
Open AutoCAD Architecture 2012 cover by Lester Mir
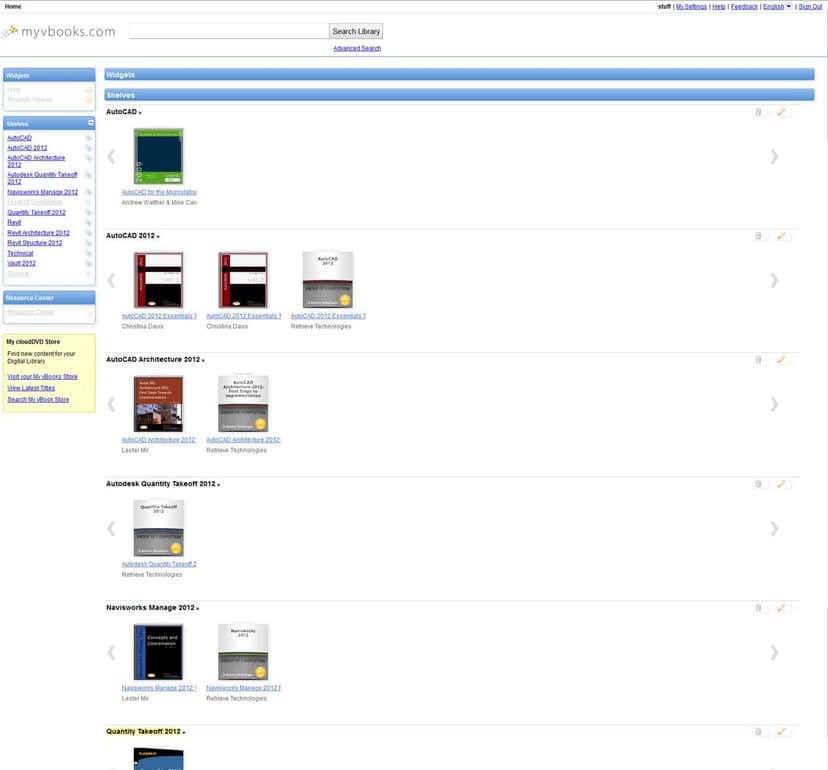click(158, 404)
